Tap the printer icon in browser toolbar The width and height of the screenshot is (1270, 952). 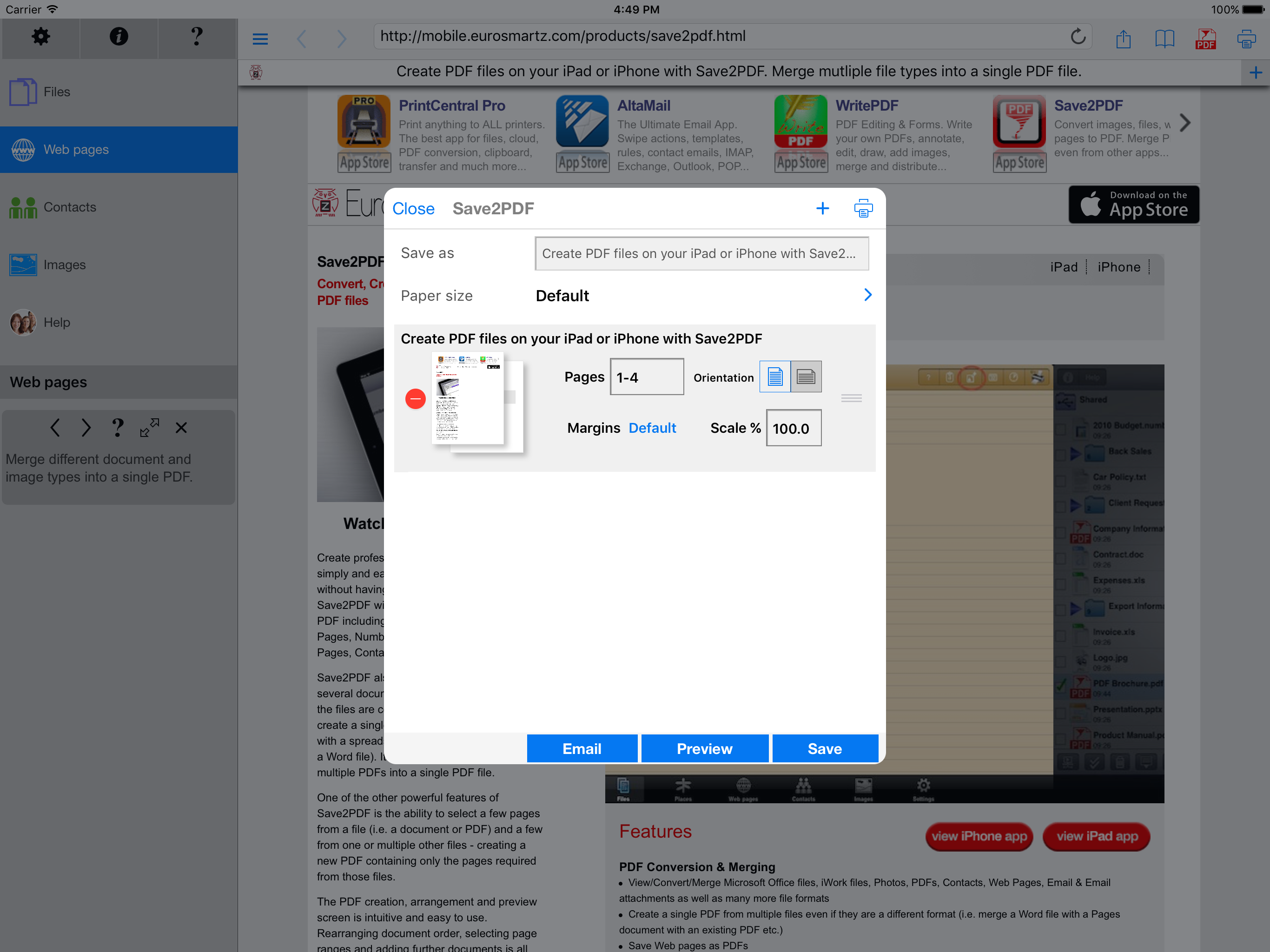click(x=1246, y=39)
